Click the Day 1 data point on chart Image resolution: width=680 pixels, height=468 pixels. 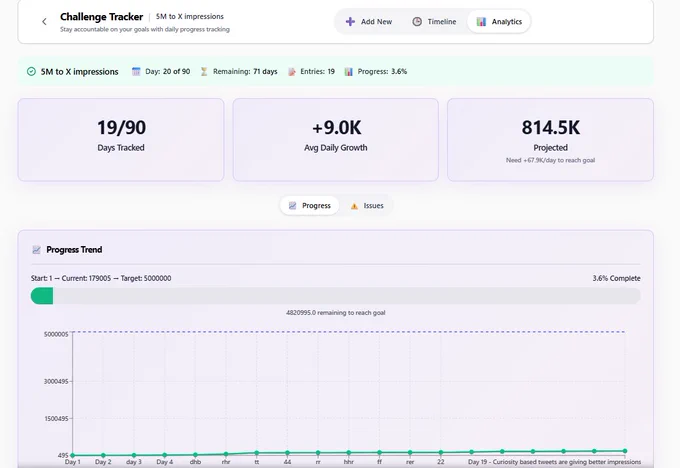pos(72,455)
